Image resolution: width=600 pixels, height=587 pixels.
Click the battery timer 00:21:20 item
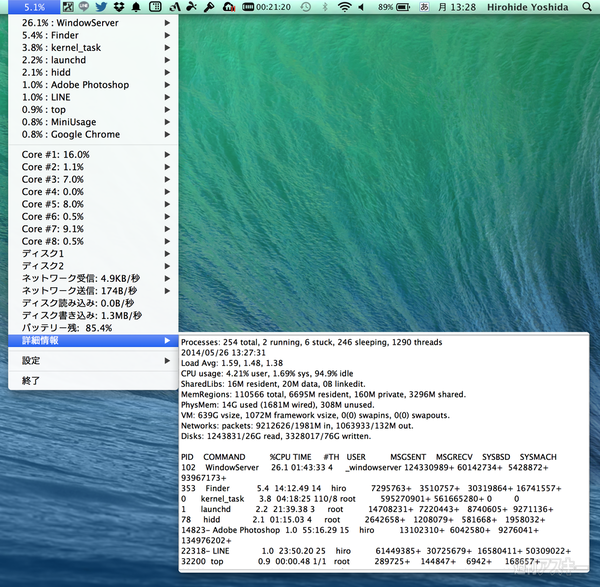click(x=266, y=7)
